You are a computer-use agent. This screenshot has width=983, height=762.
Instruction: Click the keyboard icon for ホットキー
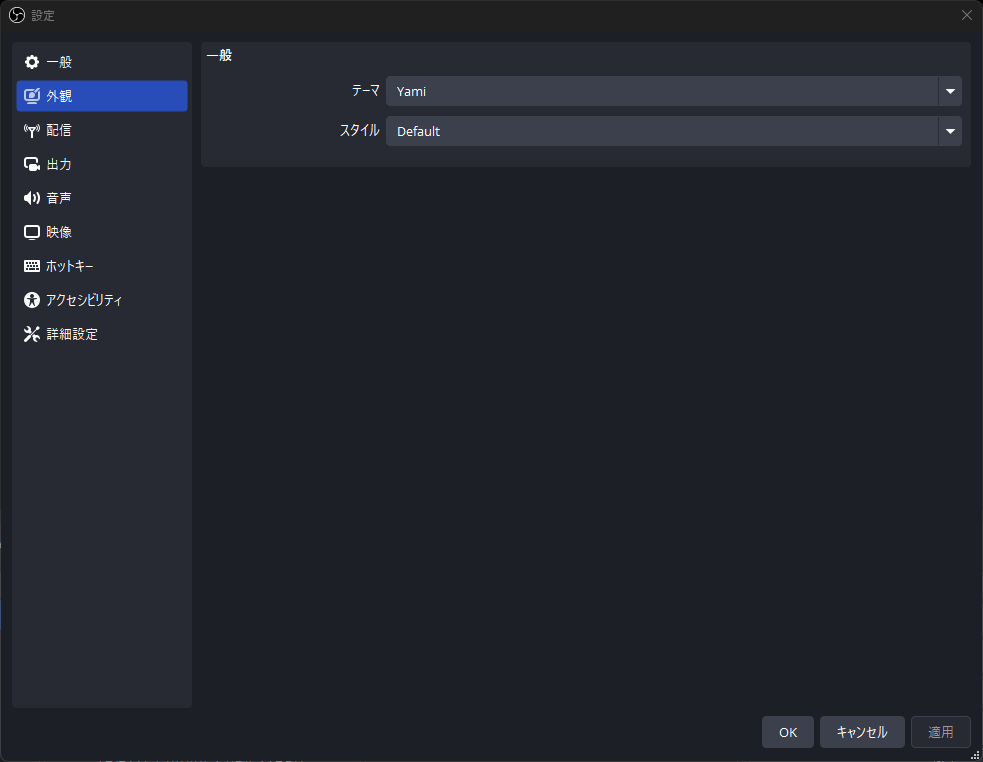31,266
